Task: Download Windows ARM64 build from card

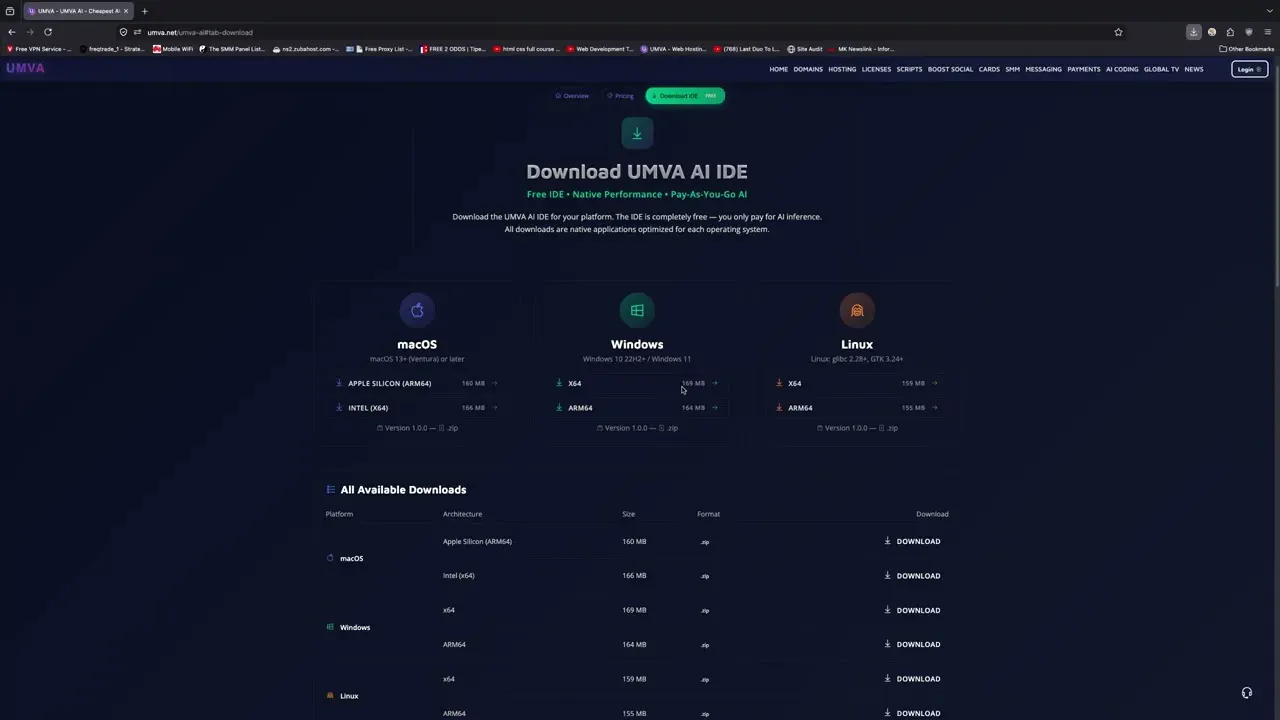Action: (637, 408)
